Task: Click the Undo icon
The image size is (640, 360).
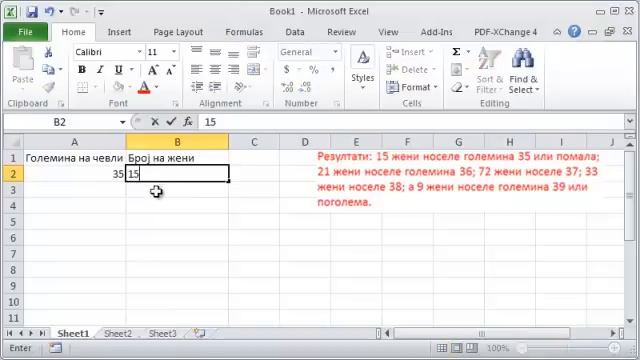Action: tap(50, 12)
